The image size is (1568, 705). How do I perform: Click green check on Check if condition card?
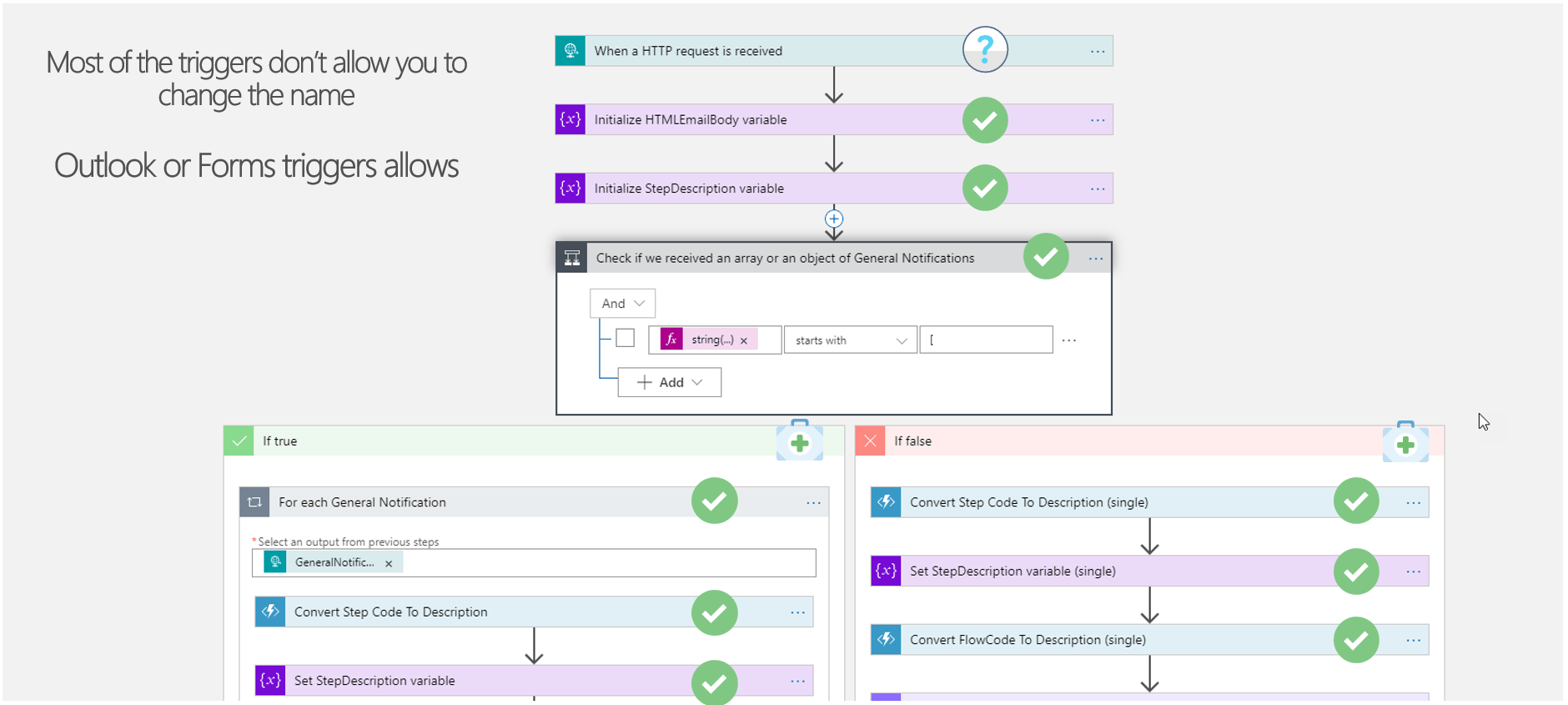[1046, 256]
